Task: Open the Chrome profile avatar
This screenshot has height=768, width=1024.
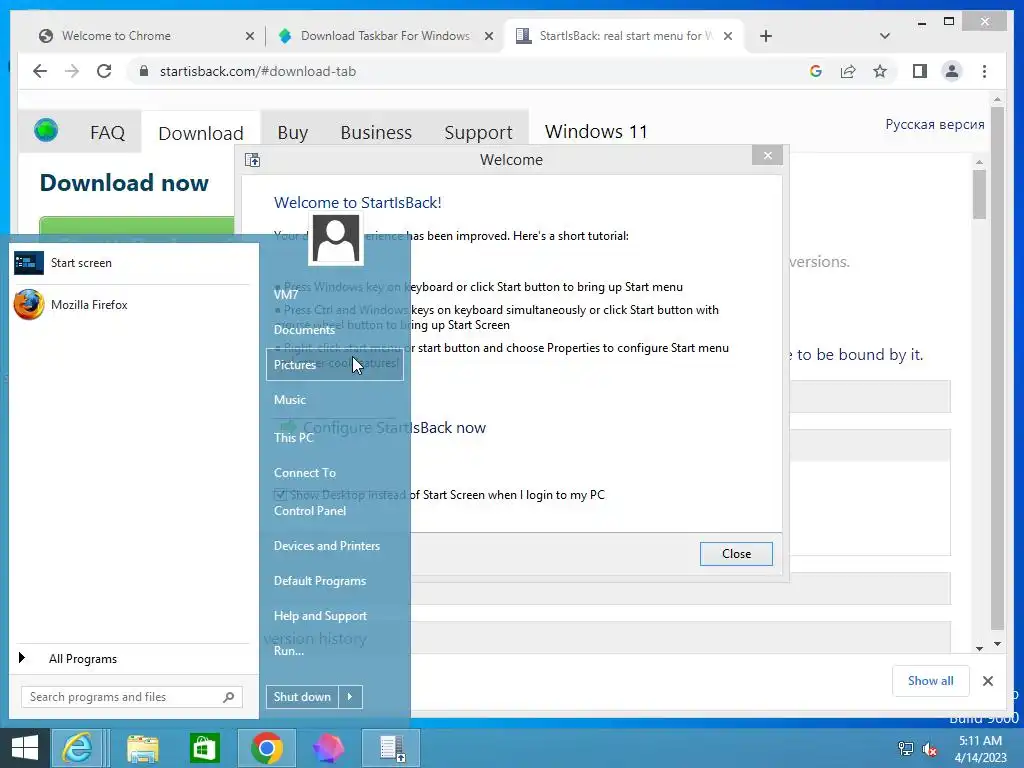Action: click(952, 71)
